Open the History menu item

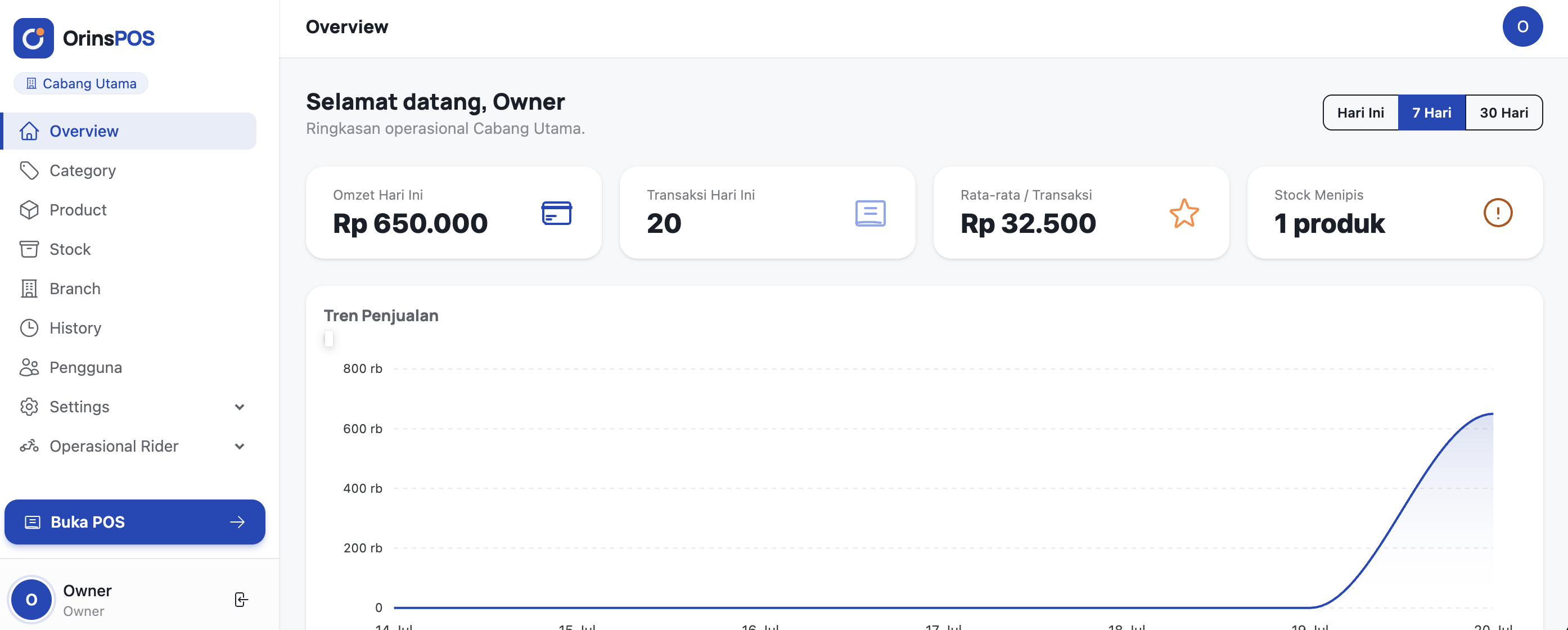(129, 328)
